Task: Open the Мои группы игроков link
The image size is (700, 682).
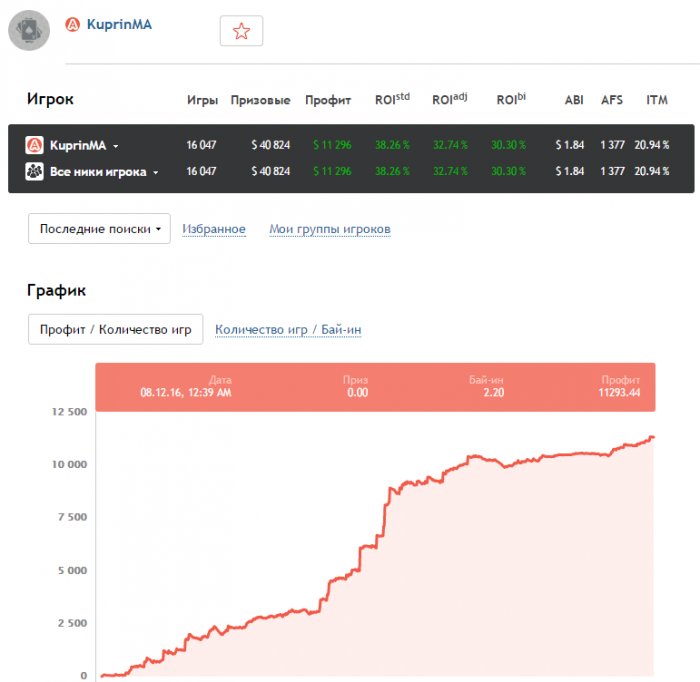Action: click(330, 229)
